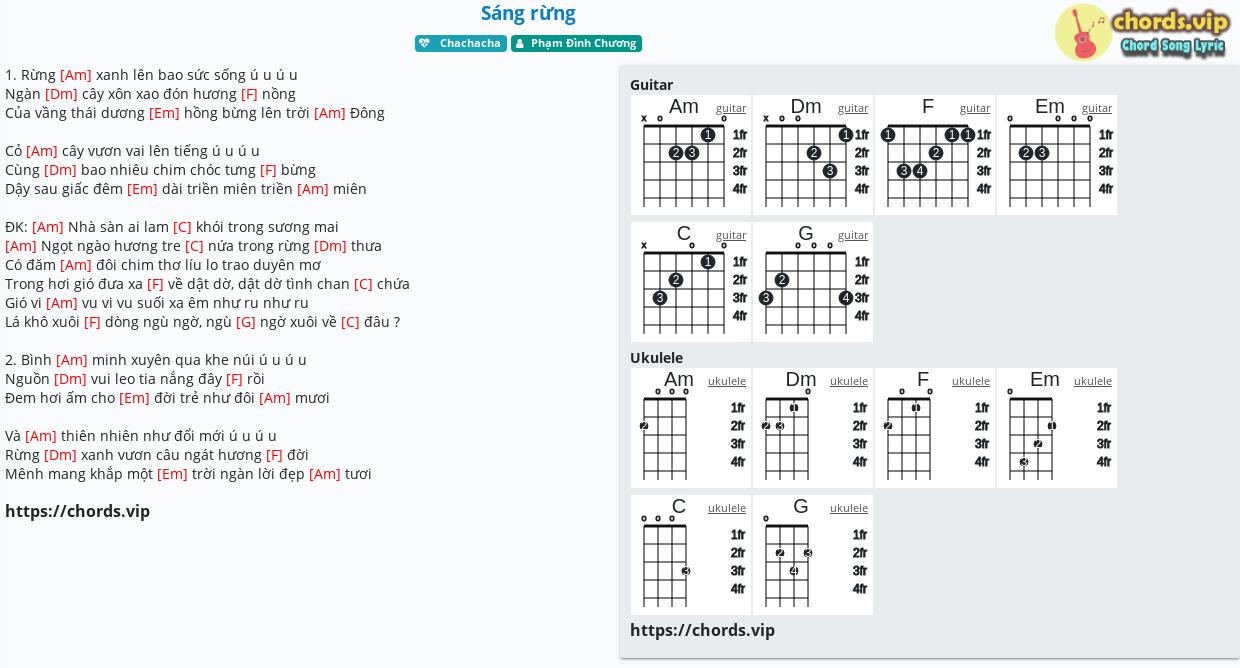Select the C ukulele chord diagram
The height and width of the screenshot is (668, 1240).
point(691,555)
